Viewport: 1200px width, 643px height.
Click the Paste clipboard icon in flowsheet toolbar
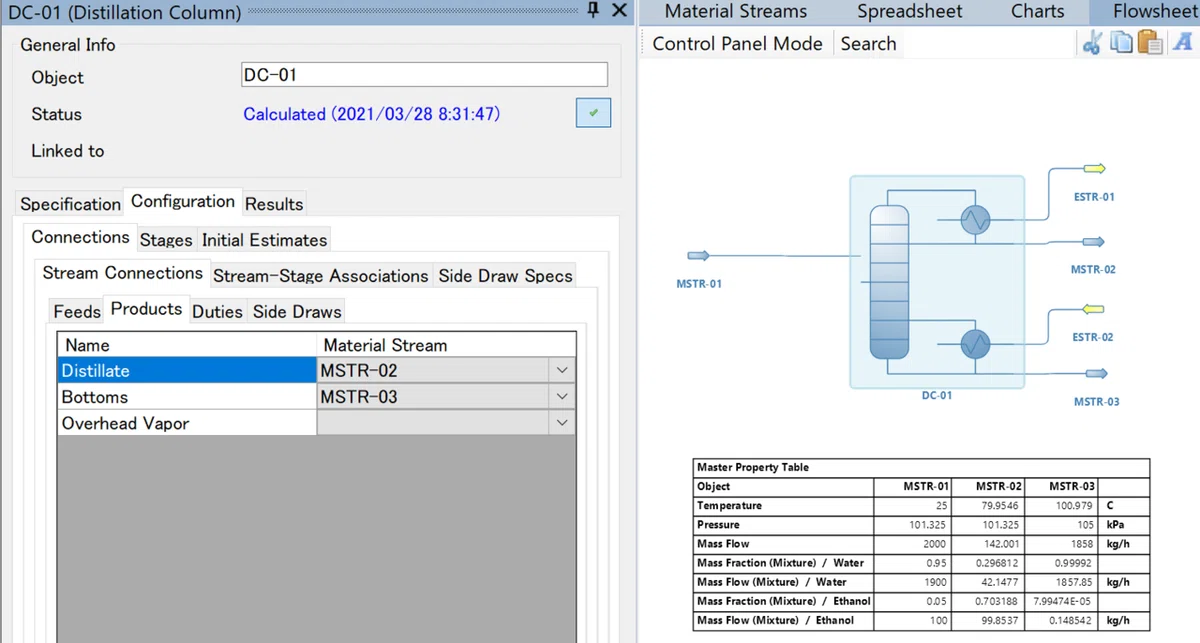point(1150,43)
